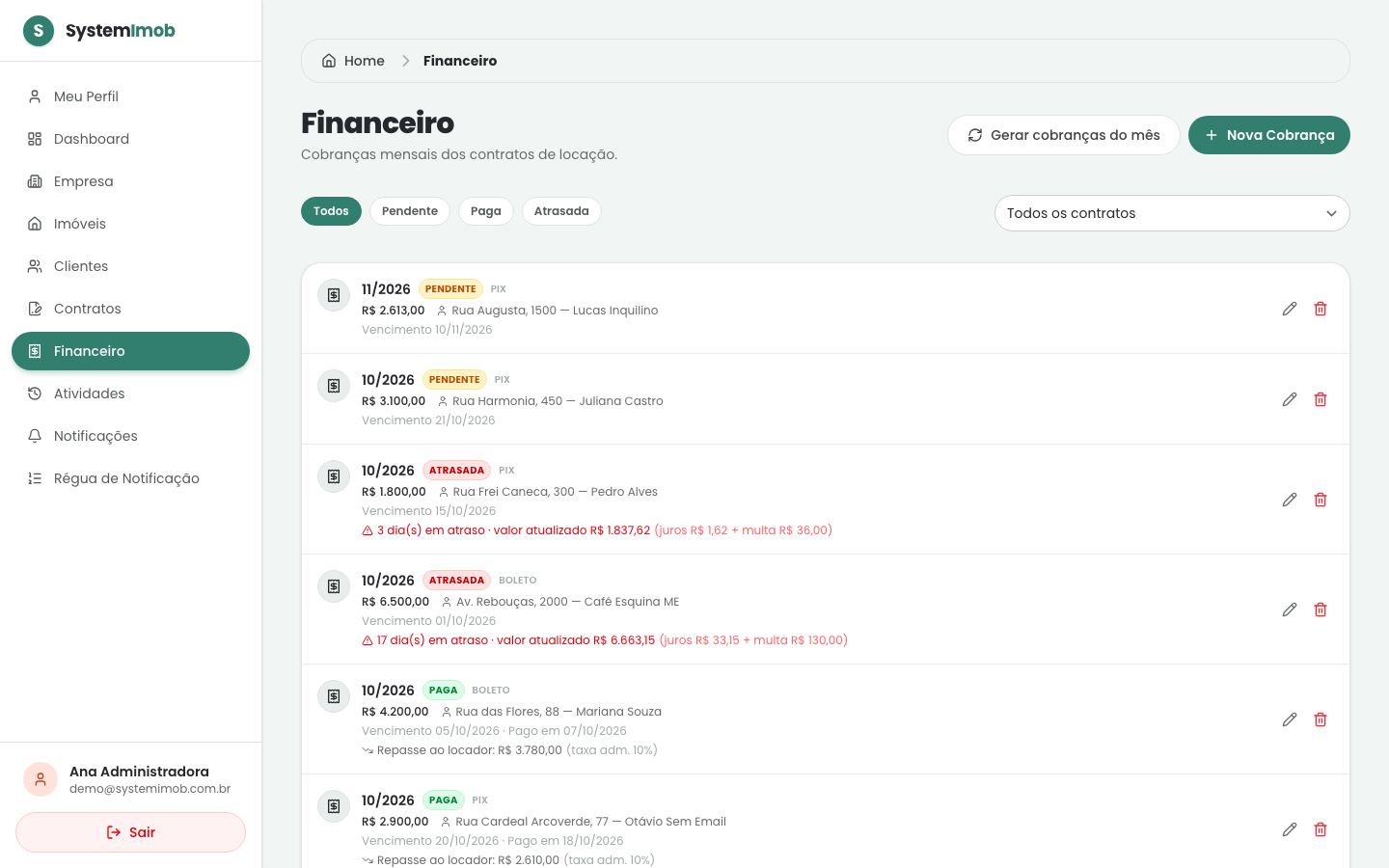Select Financeiro in sidebar

click(x=130, y=351)
